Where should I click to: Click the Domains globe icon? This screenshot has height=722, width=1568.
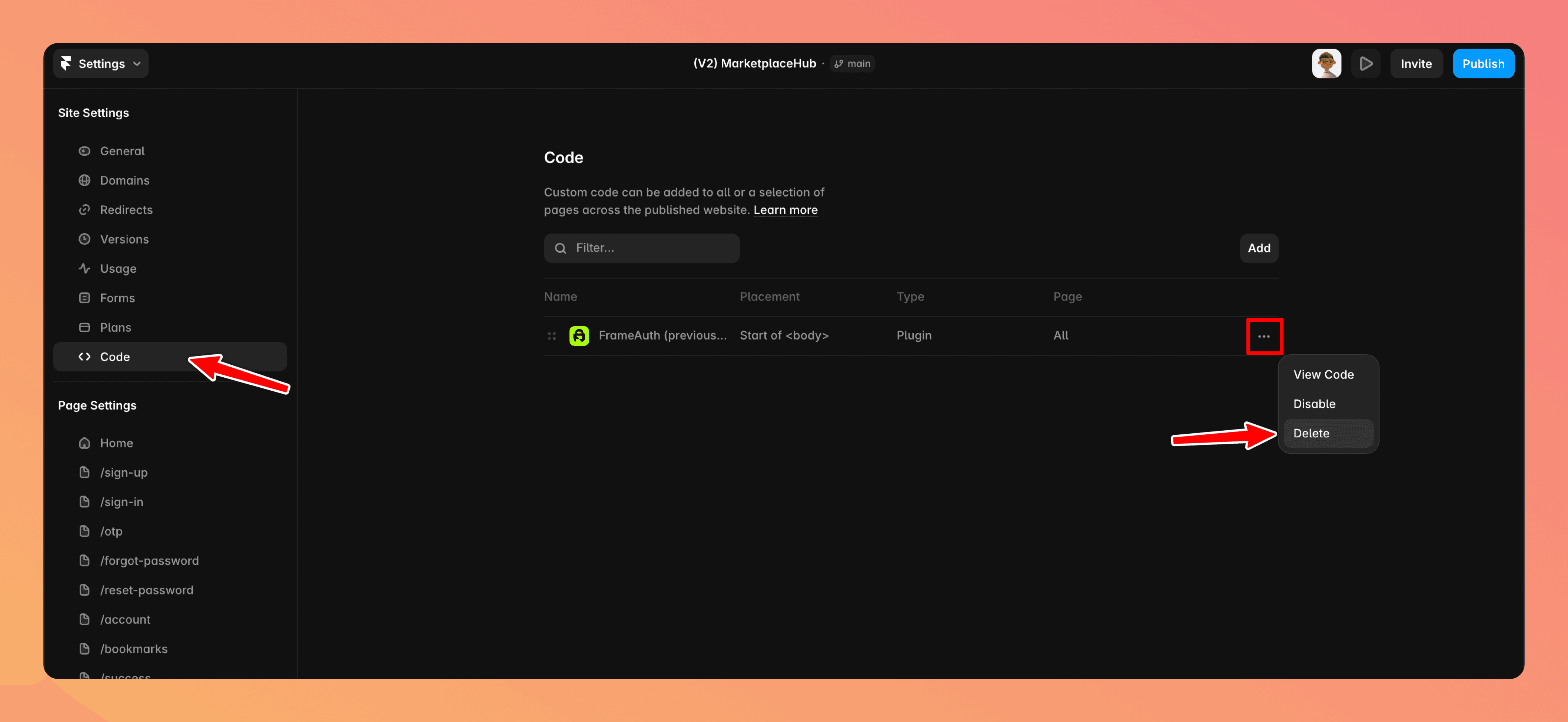pos(84,180)
